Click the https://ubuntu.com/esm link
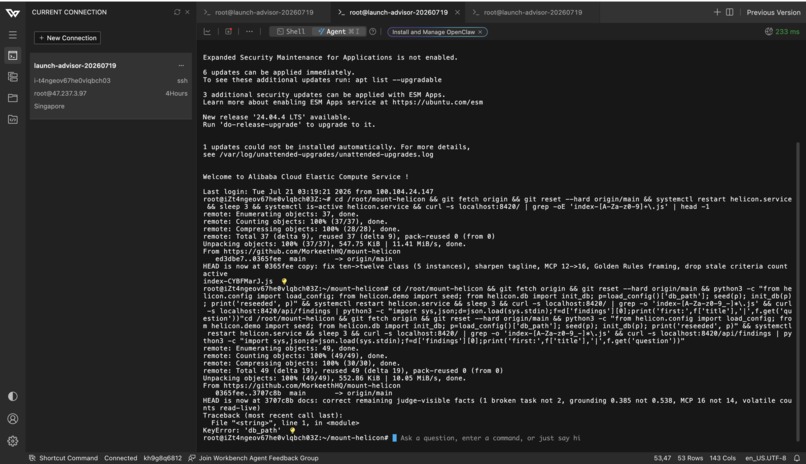 (x=437, y=102)
